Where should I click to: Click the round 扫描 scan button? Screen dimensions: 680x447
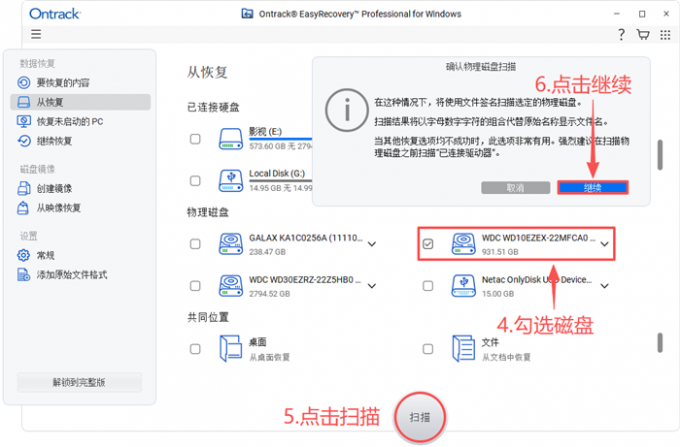[x=420, y=417]
